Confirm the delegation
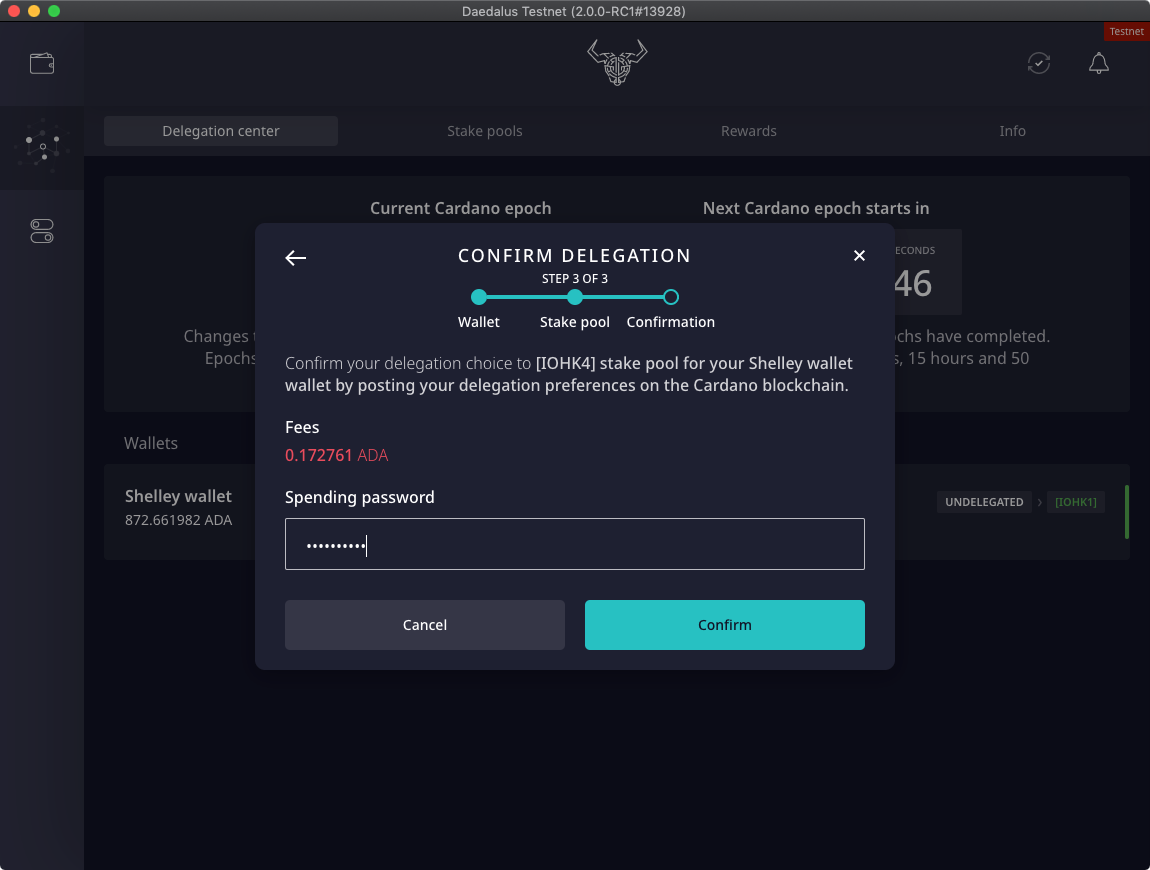1150x870 pixels. [x=724, y=624]
